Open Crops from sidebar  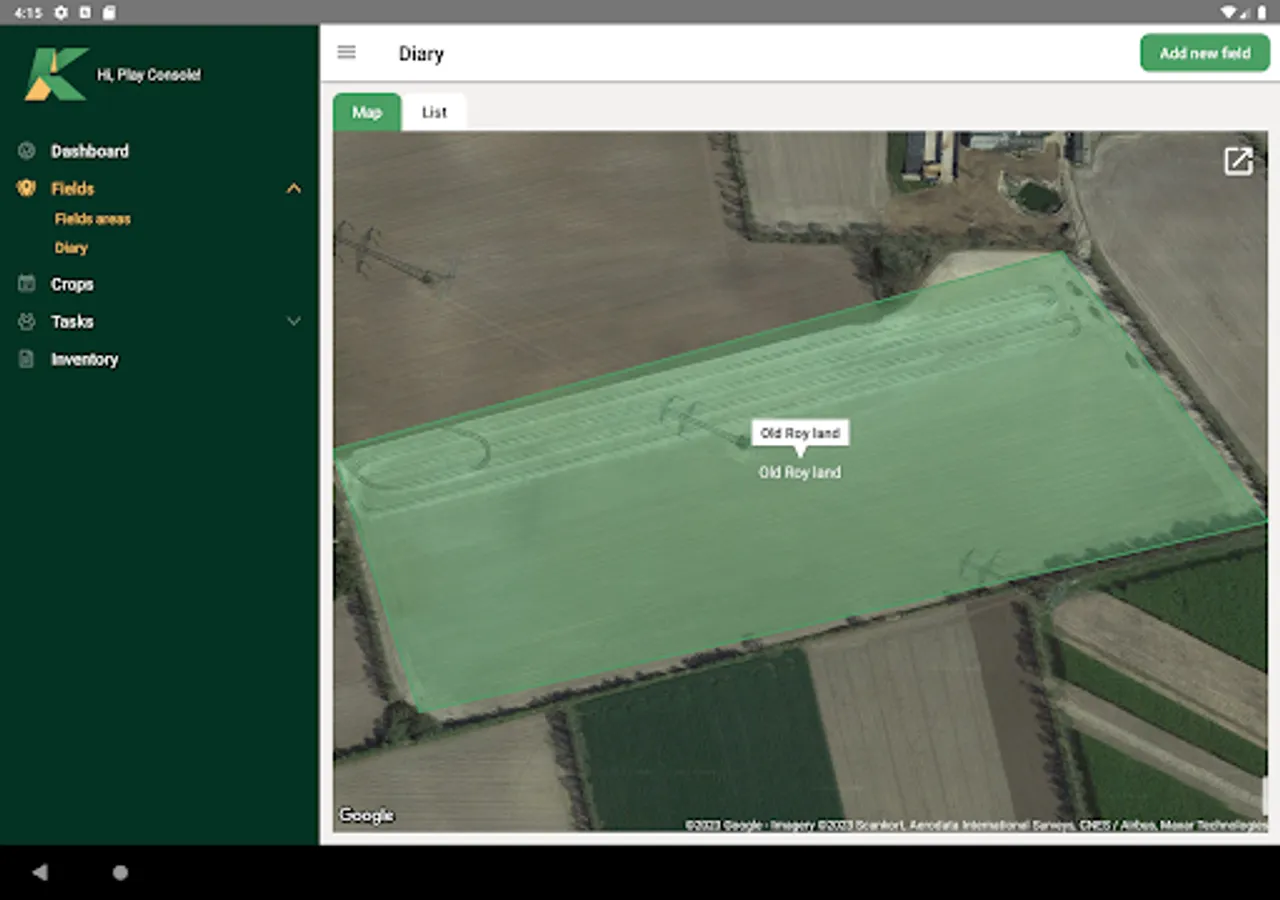tap(72, 284)
